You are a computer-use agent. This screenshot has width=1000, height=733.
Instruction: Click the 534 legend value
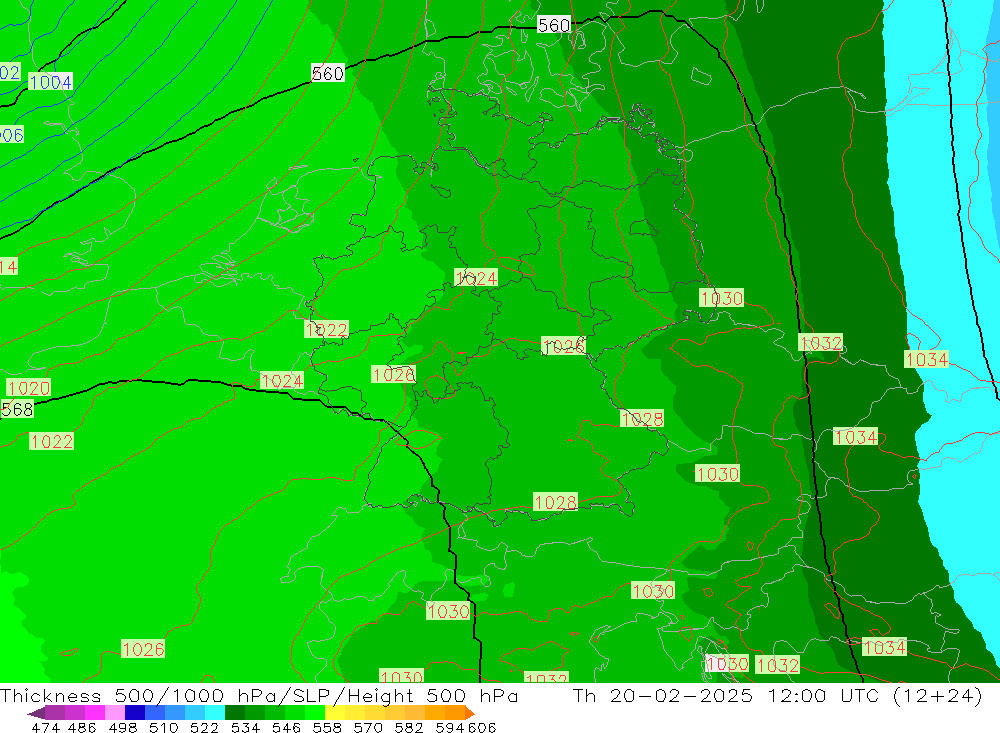[x=245, y=727]
